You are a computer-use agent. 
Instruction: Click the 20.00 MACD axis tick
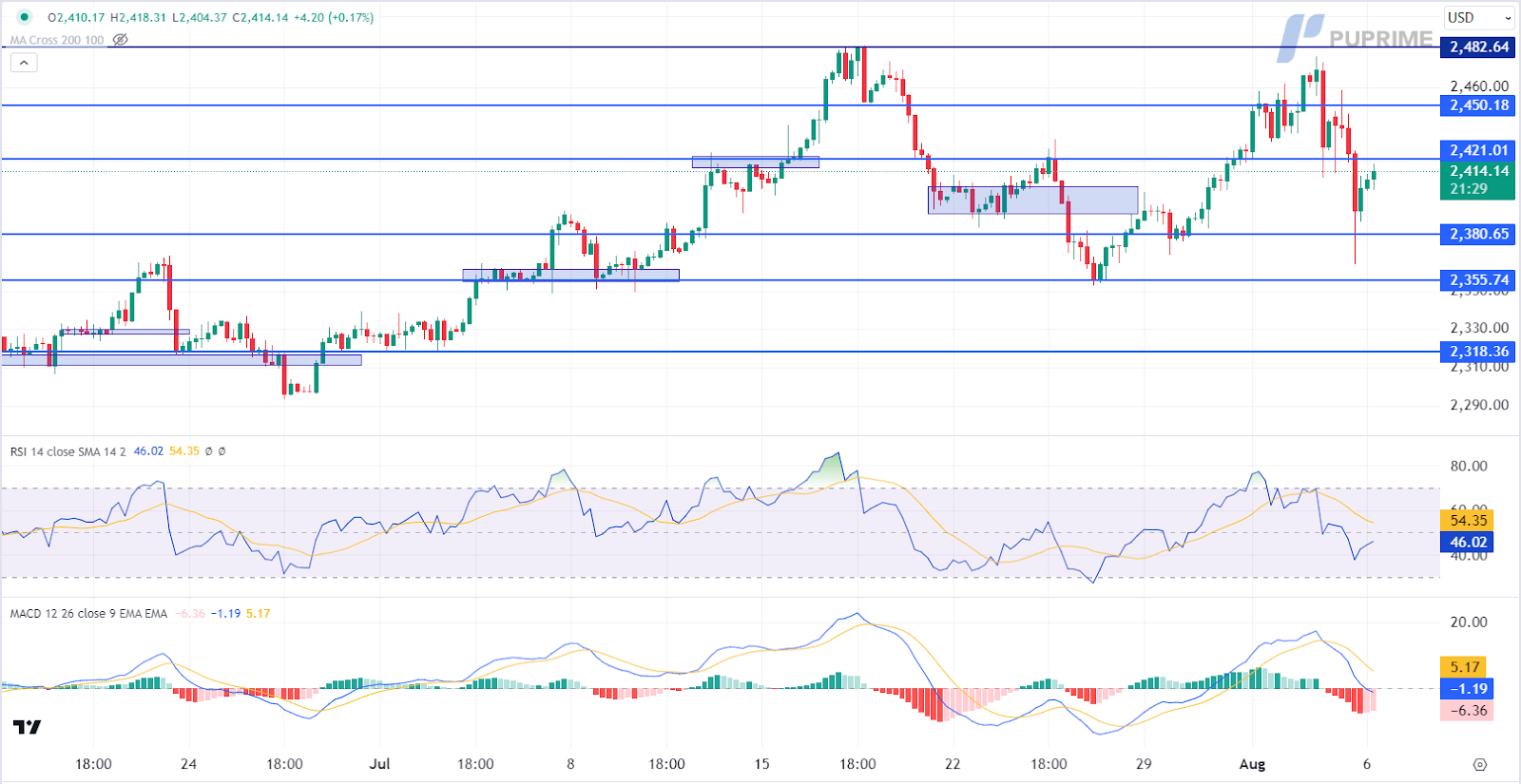coord(1469,622)
